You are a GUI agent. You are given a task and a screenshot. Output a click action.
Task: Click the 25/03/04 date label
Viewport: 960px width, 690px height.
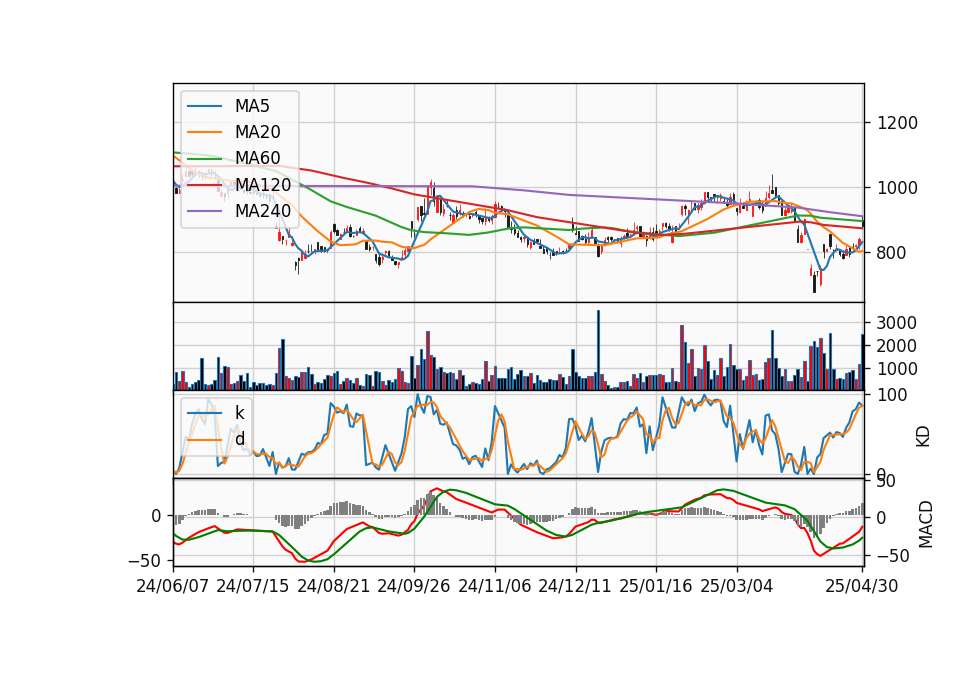click(737, 586)
